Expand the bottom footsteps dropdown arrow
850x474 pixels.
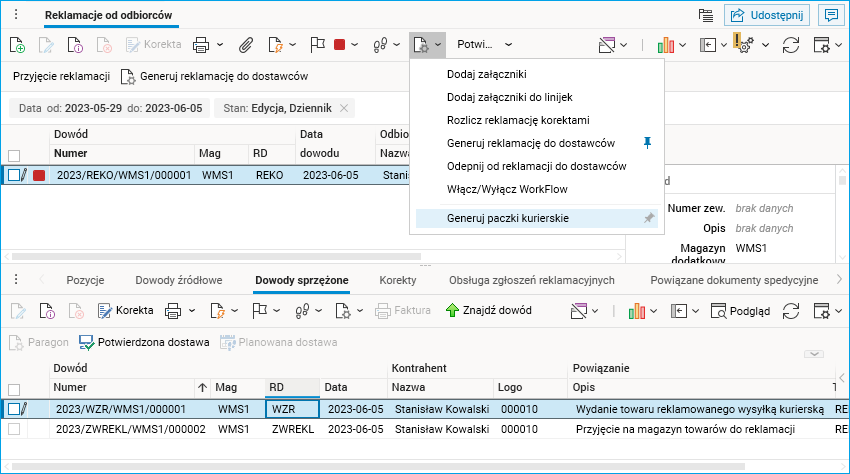tap(318, 311)
